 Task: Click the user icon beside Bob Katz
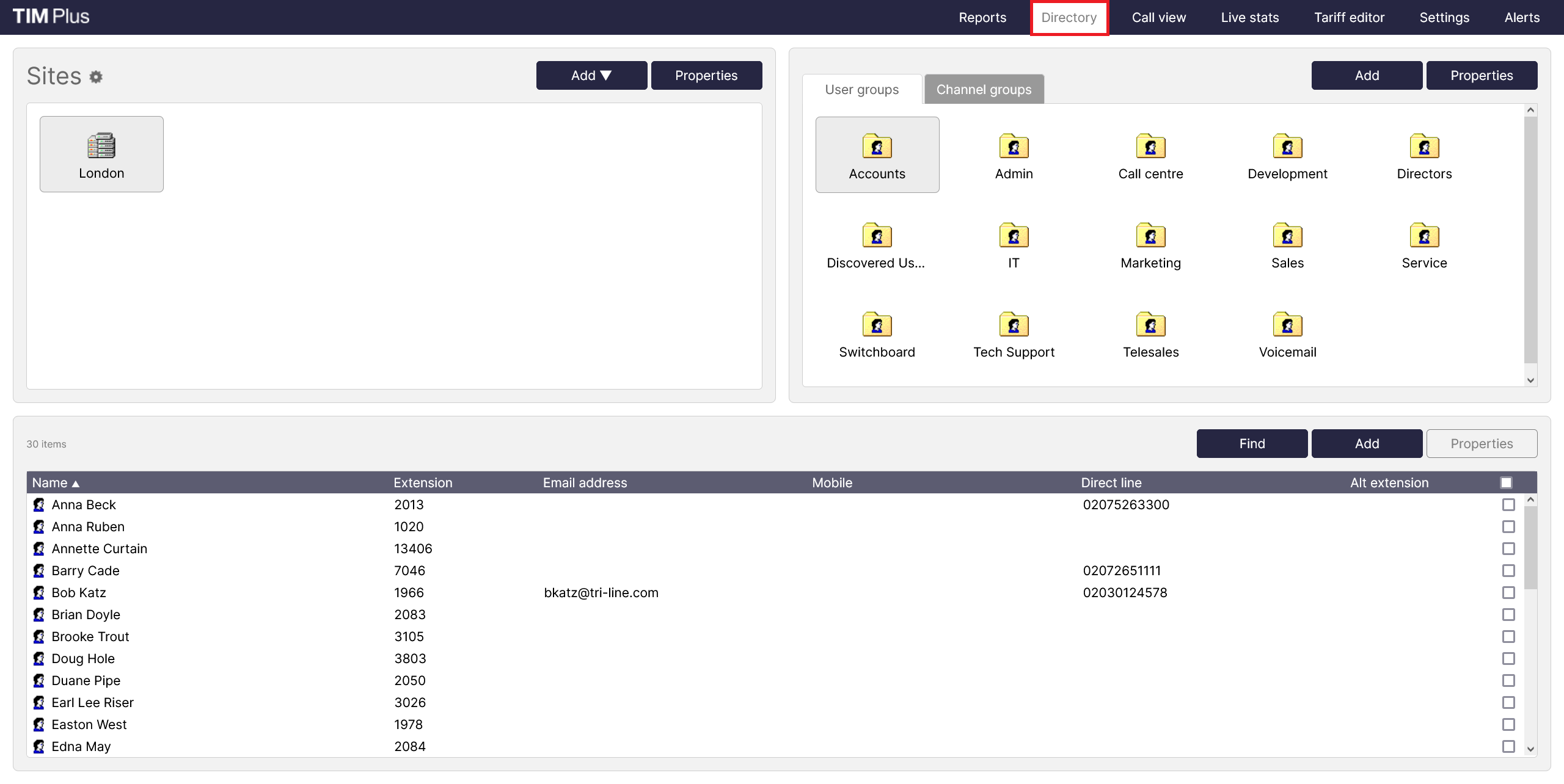(38, 592)
